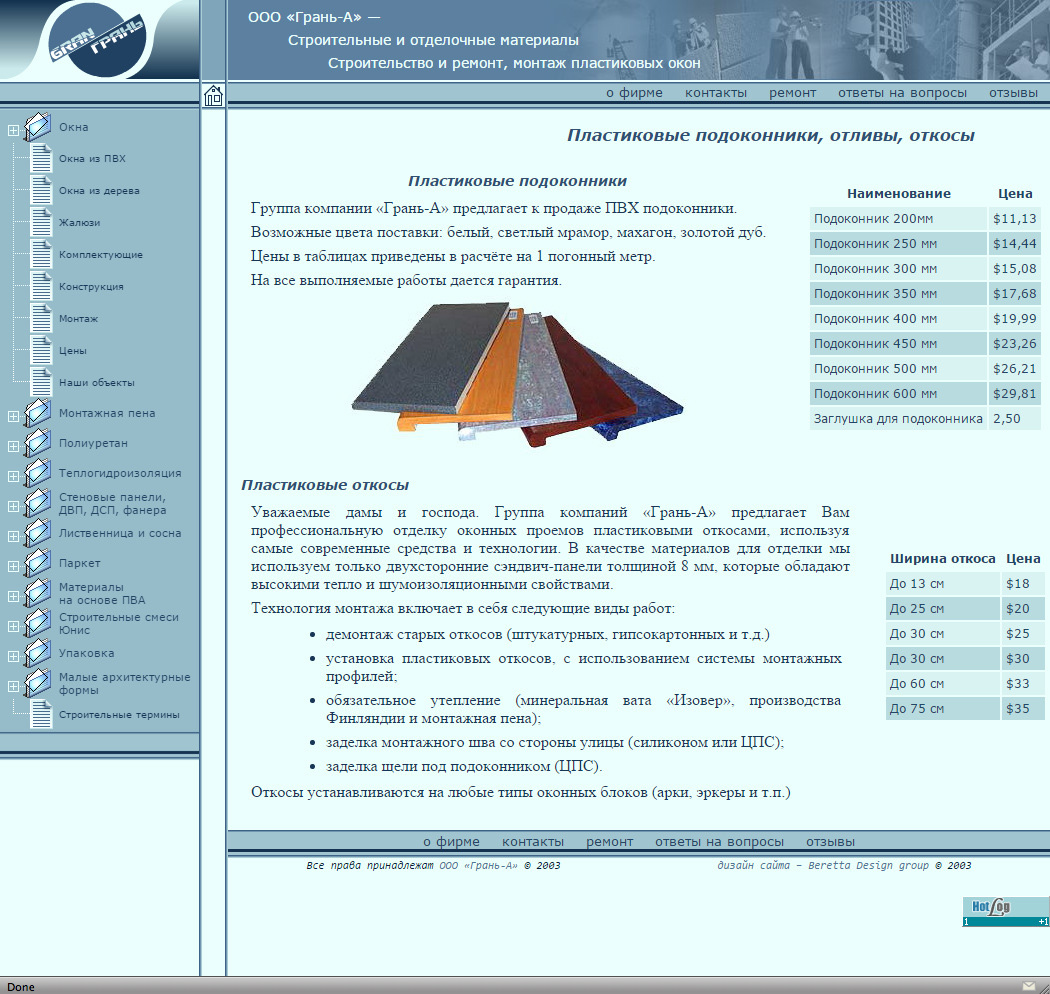
Task: Follow the ООО «Грань-А» copyright link
Action: point(478,865)
